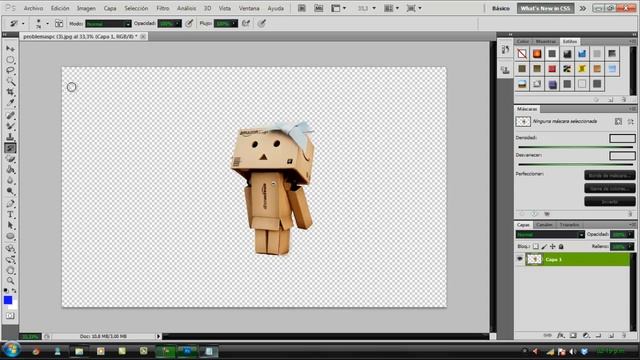This screenshot has width=640, height=360.
Task: Toggle lock image pixels brush icon
Action: [544, 247]
